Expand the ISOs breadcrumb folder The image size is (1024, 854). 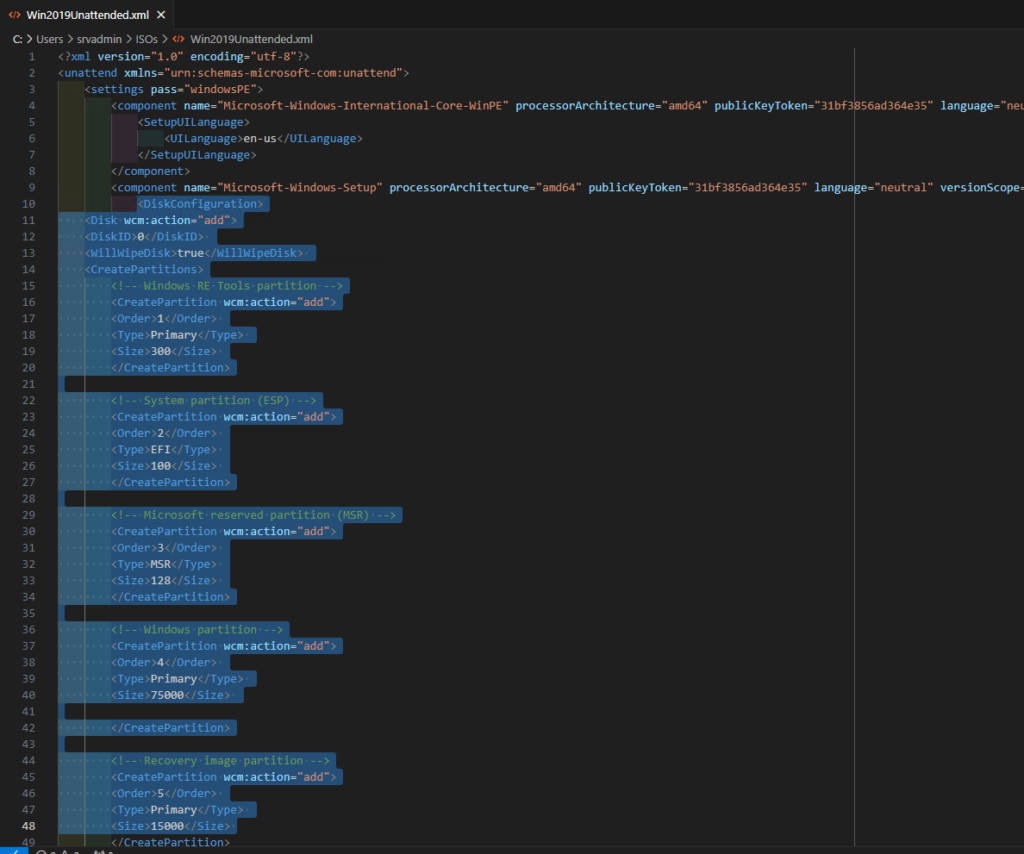[x=148, y=39]
